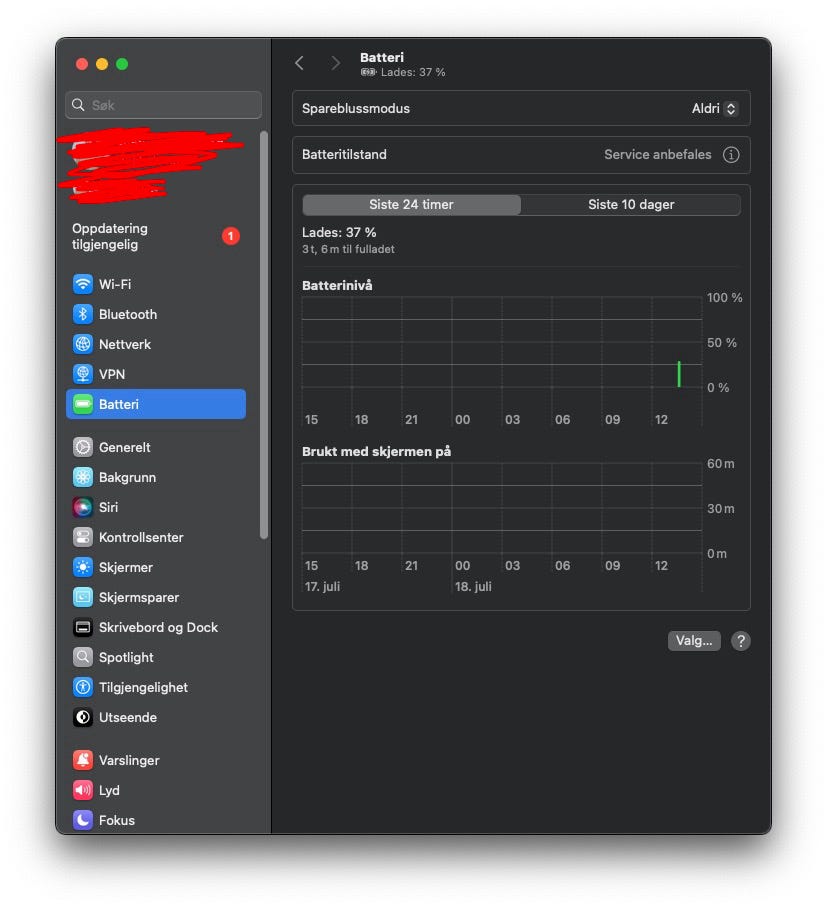The image size is (827, 908).
Task: Open the Wi-Fi settings icon
Action: (83, 284)
